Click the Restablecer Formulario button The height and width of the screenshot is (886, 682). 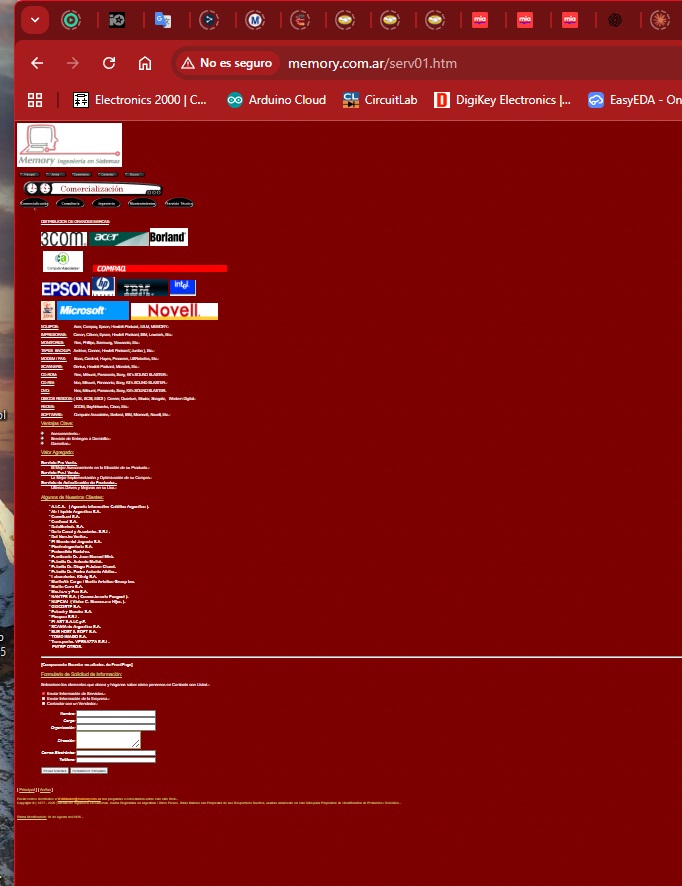(89, 771)
